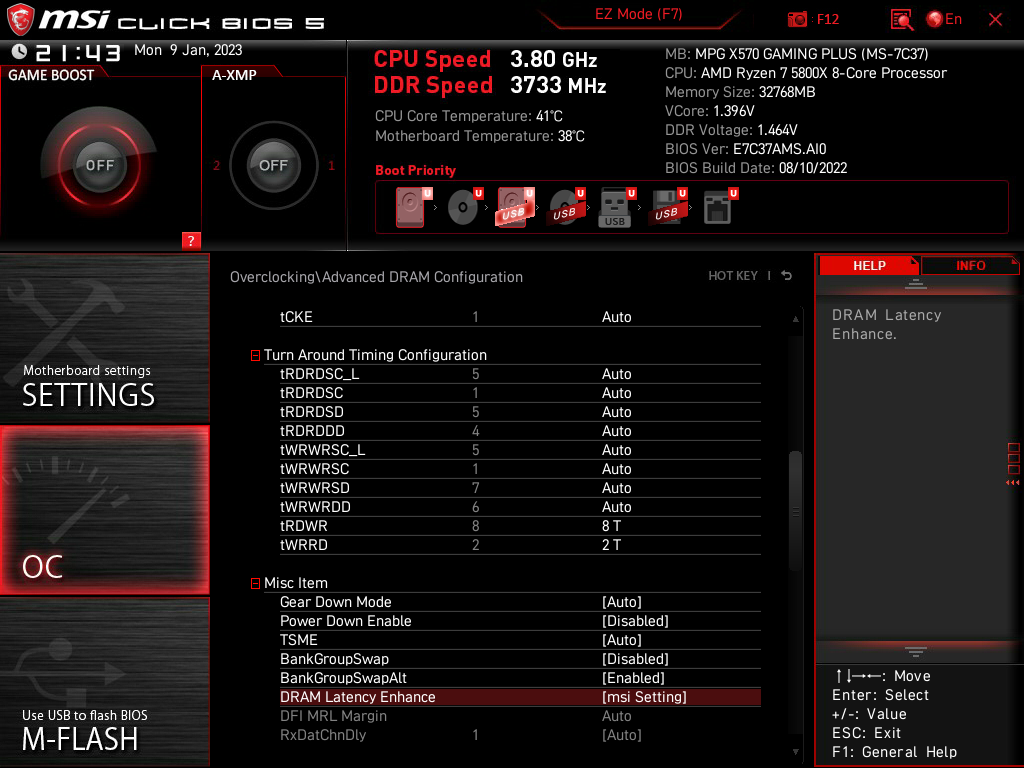Click the settings list scrollbar thumb
1024x768 pixels.
795,511
